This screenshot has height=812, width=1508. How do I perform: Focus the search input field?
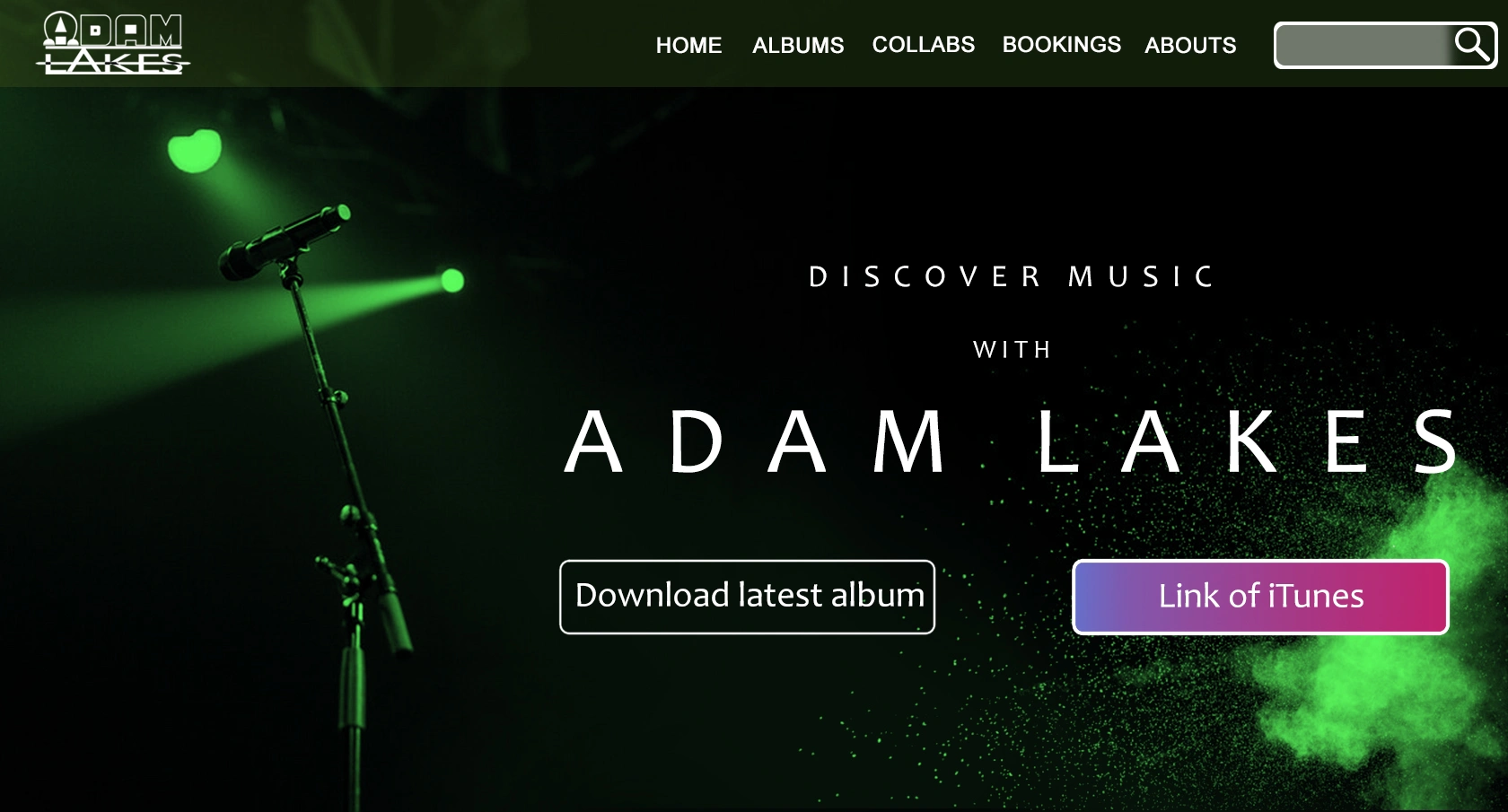pyautogui.click(x=1364, y=45)
